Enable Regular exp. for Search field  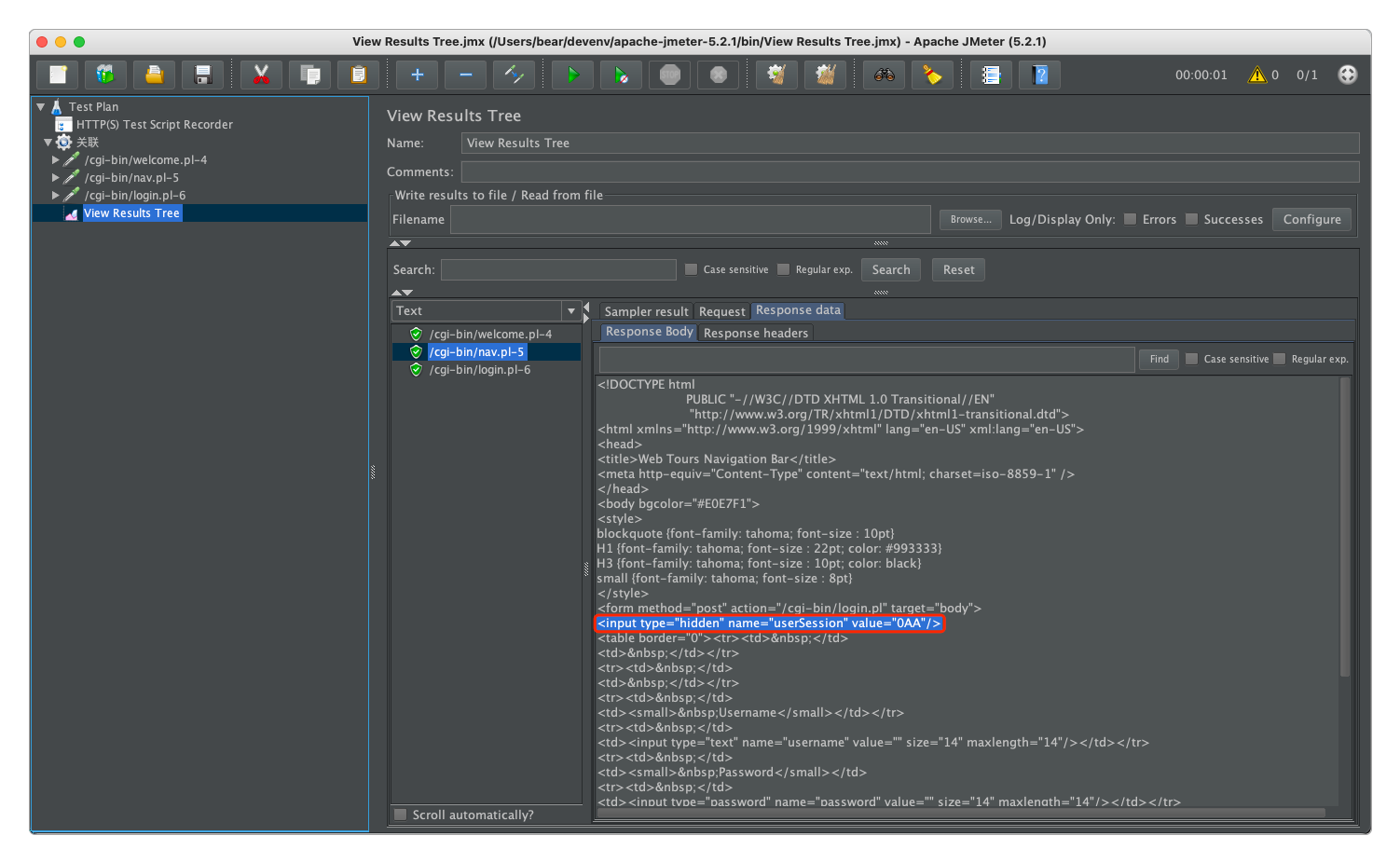coord(783,269)
